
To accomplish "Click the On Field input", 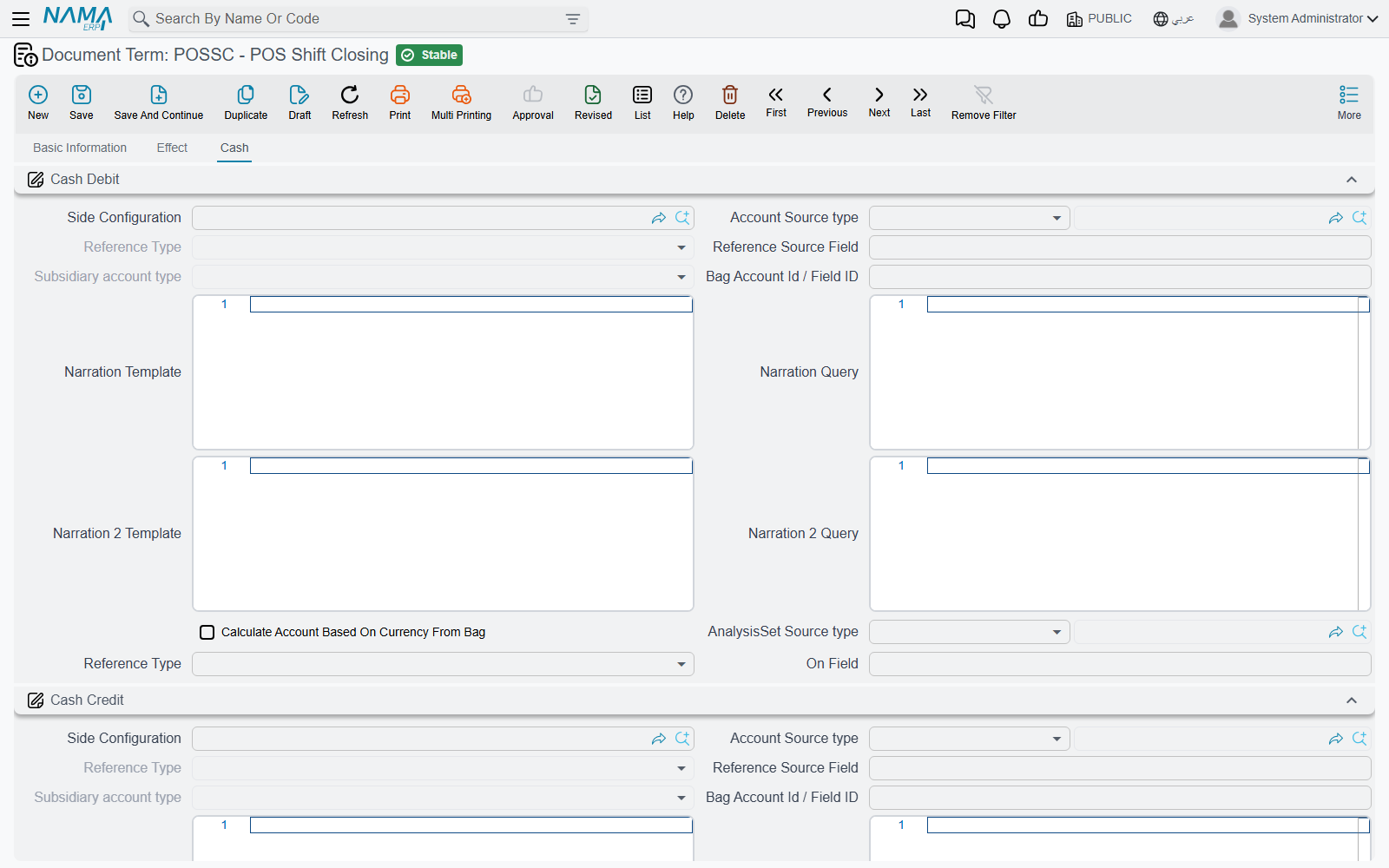I will click(x=1120, y=664).
